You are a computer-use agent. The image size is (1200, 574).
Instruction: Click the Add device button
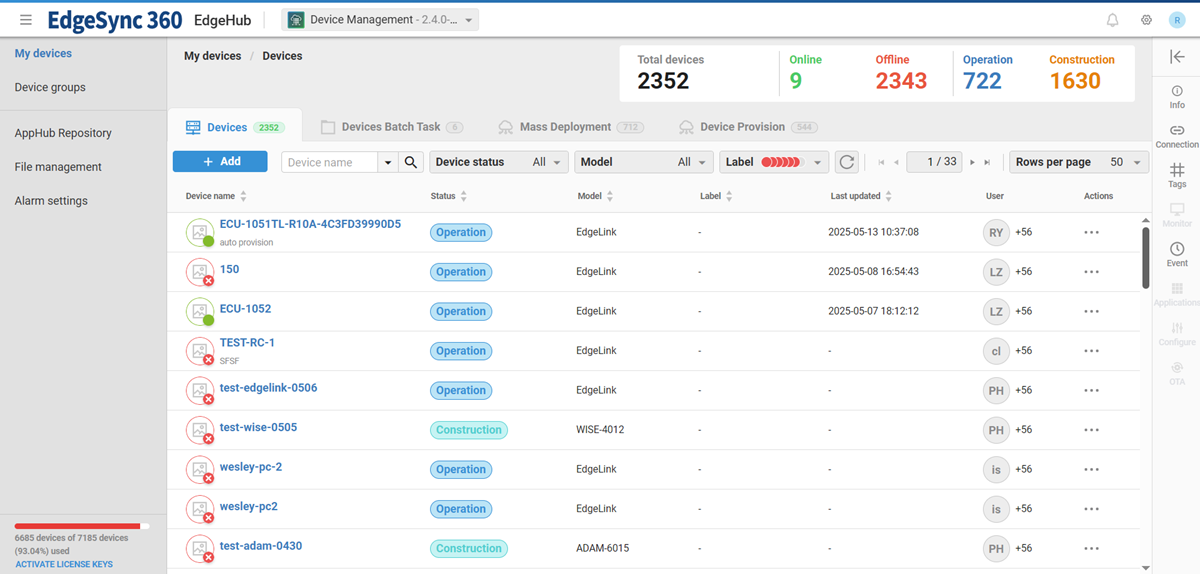[x=220, y=162]
